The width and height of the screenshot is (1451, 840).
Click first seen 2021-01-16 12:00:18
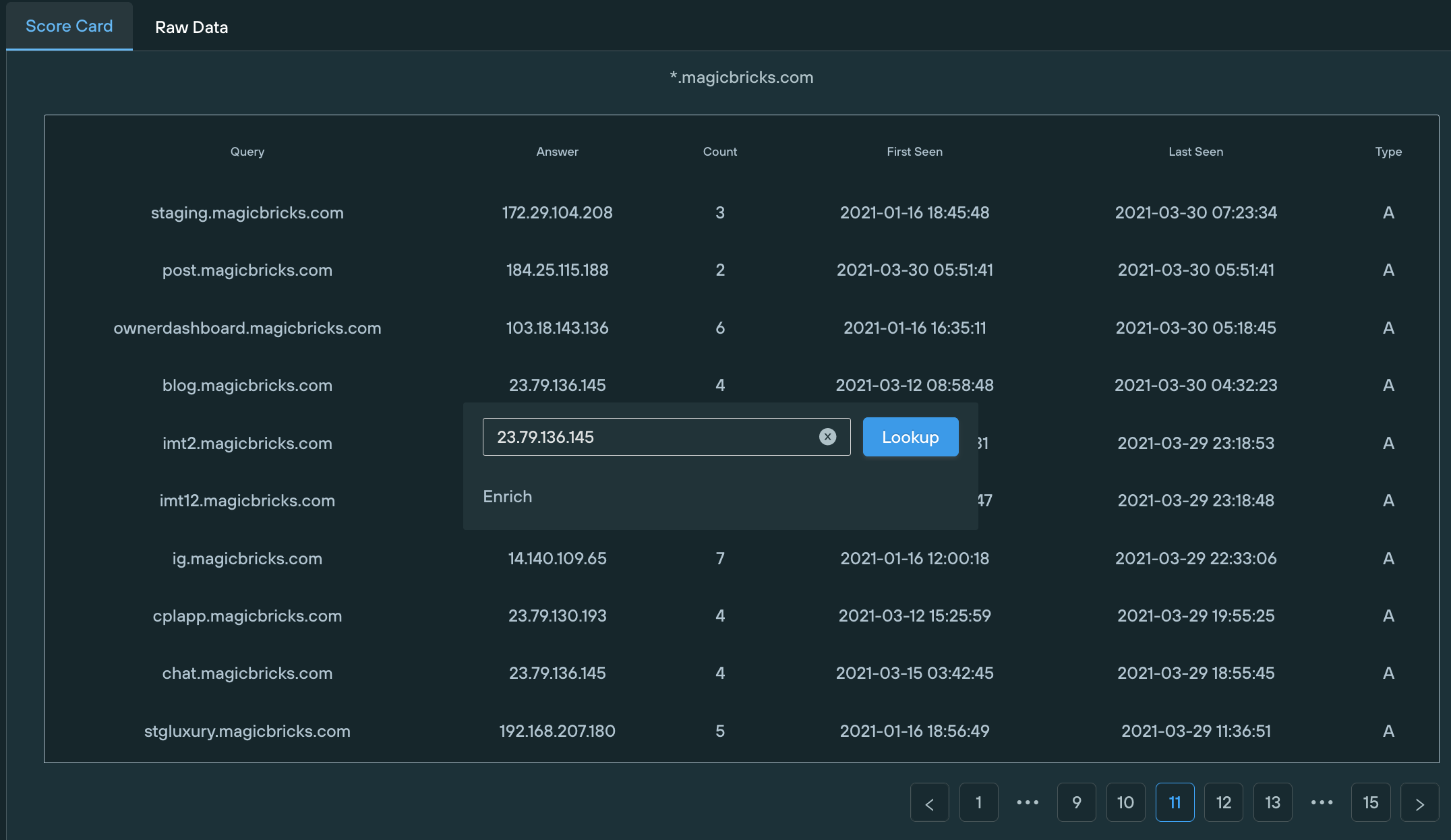pos(914,559)
